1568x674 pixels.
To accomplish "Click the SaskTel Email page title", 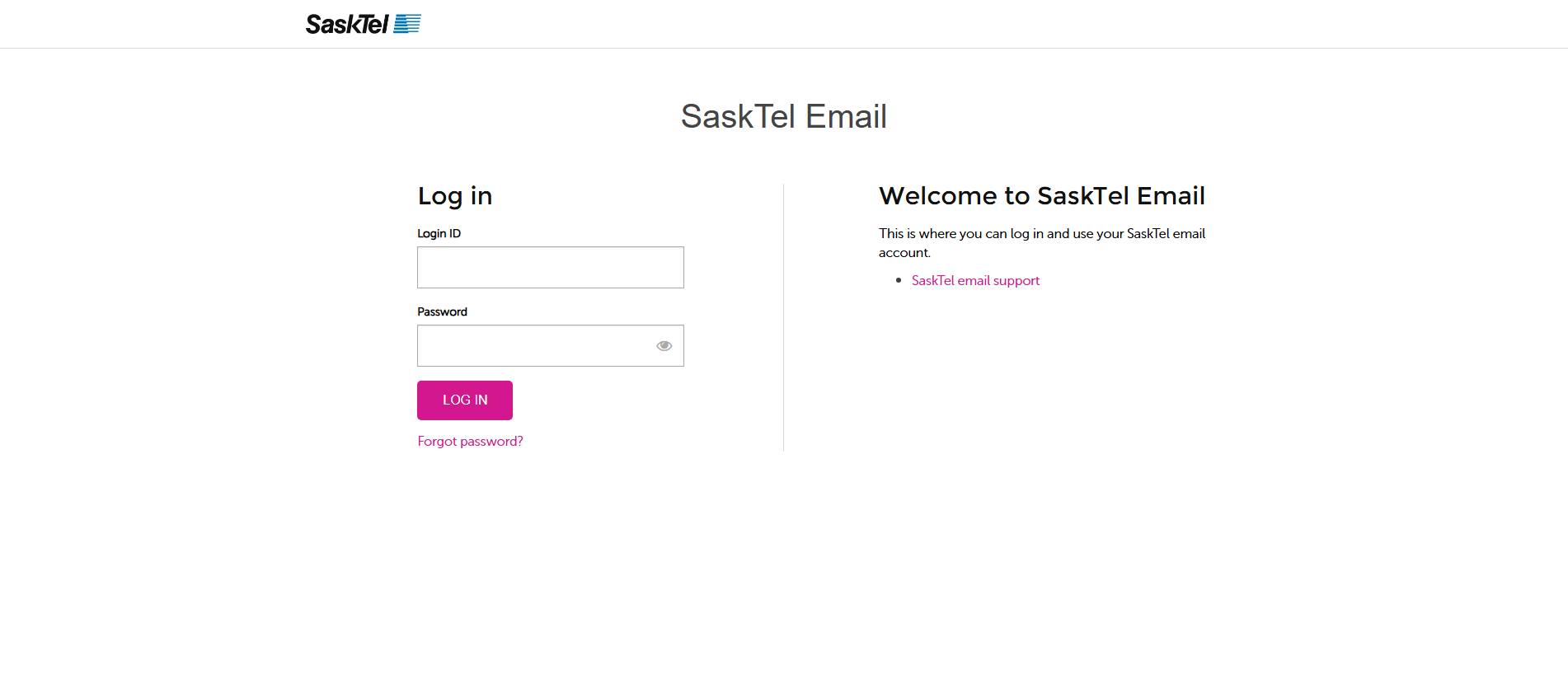I will click(784, 117).
